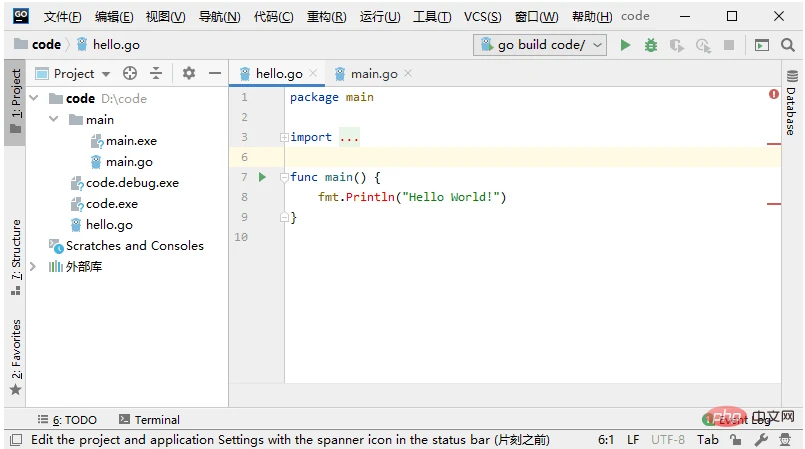Click the code breadcrumb in the navigation bar

(37, 45)
